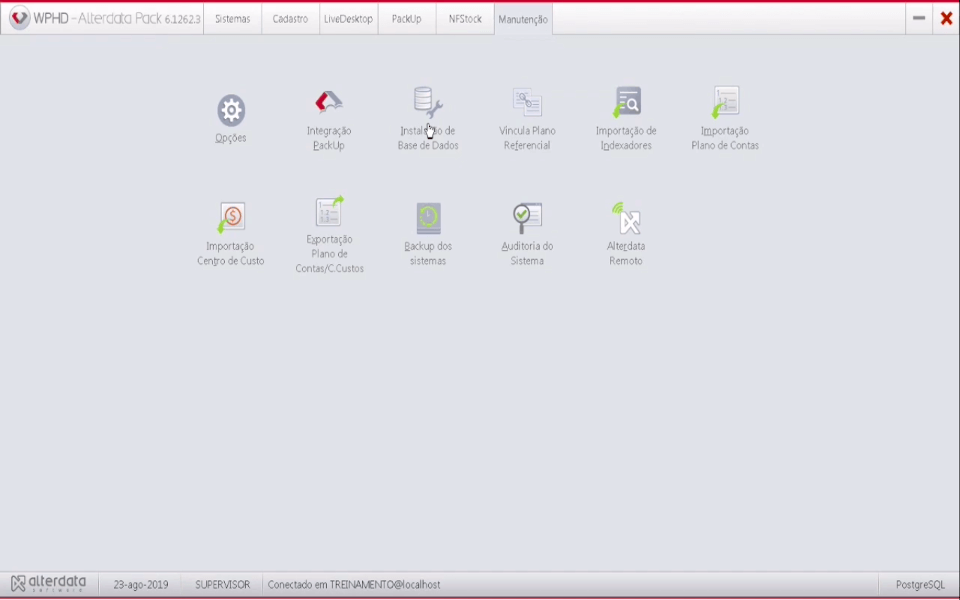Click 'Conectado em TREINAMENTO@localhost' status text
Viewport: 960px width, 600px height.
354,585
